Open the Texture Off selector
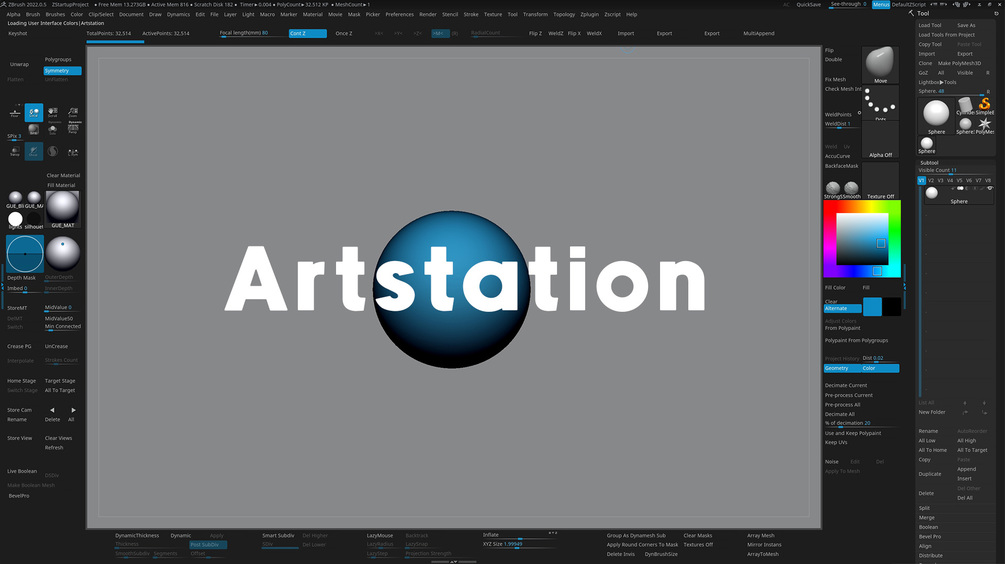The image size is (1005, 564). tap(880, 181)
